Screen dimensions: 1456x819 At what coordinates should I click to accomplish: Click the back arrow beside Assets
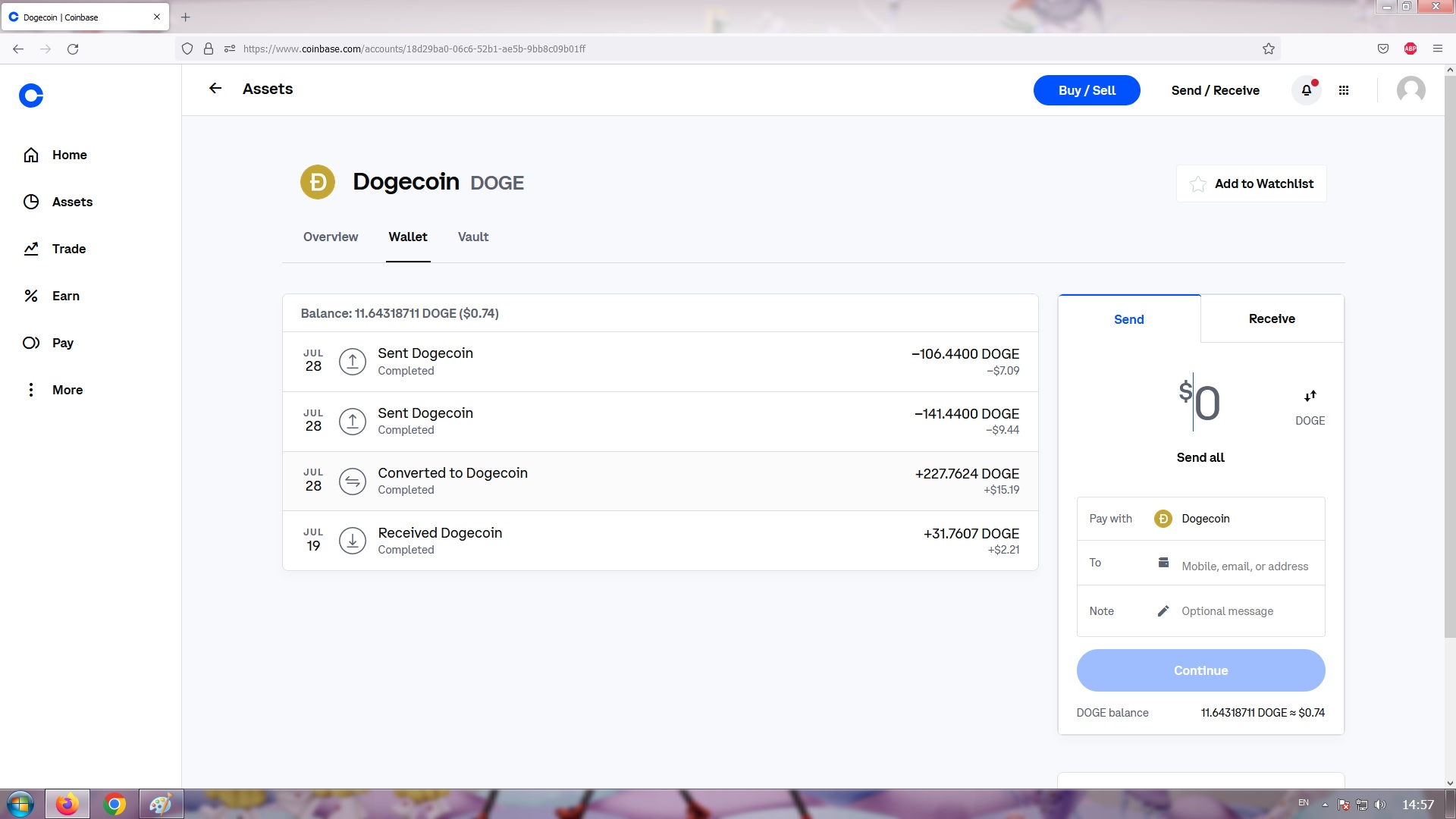point(215,89)
